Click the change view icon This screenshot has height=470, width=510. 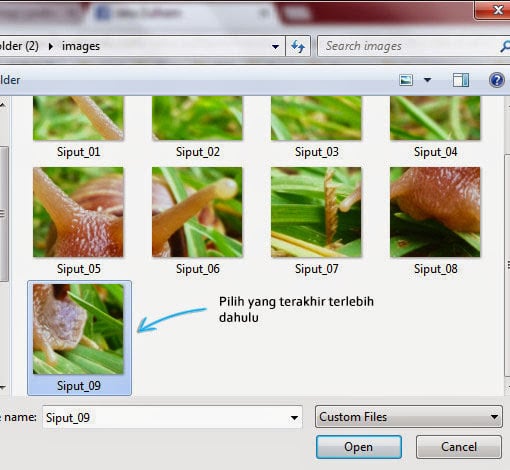(406, 80)
